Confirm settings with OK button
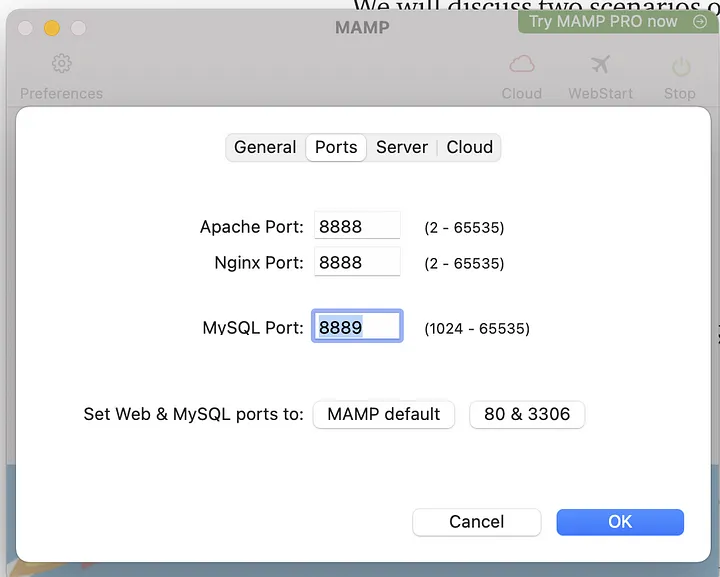Viewport: 720px width, 577px height. tap(620, 522)
